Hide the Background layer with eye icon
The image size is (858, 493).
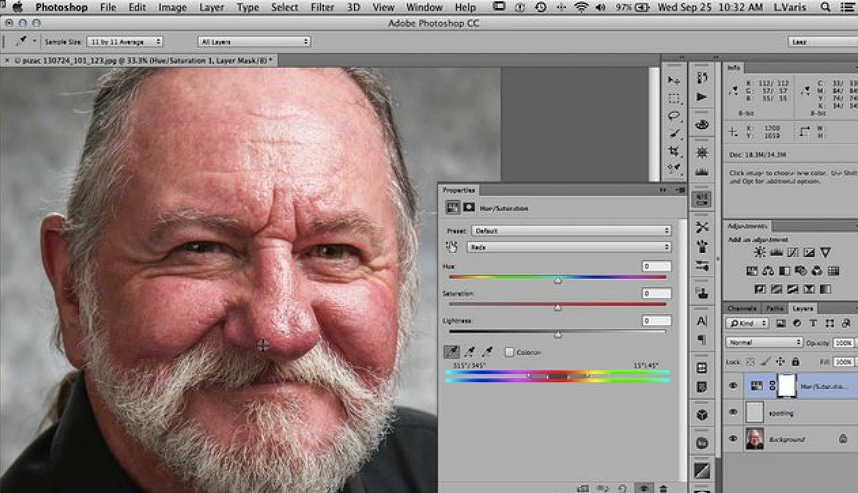tap(731, 439)
